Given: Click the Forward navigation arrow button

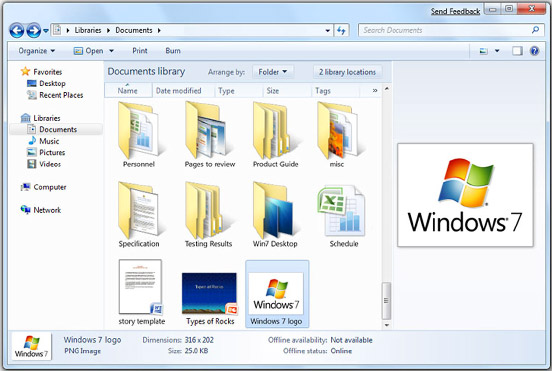Looking at the screenshot, I should click(x=34, y=30).
